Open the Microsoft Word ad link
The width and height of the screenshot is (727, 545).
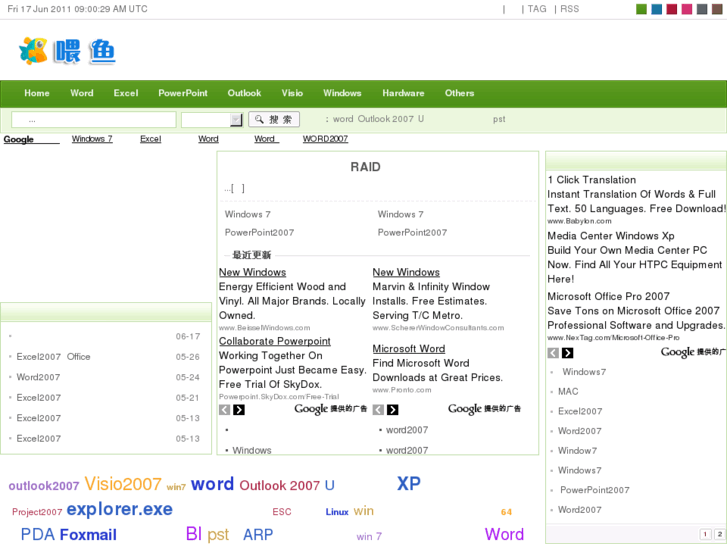tap(409, 348)
